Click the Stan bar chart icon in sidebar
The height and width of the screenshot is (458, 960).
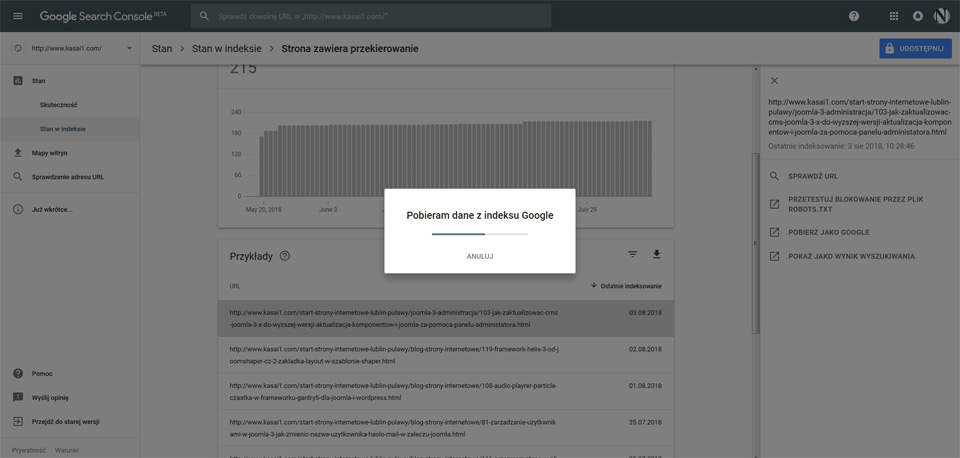coord(18,80)
